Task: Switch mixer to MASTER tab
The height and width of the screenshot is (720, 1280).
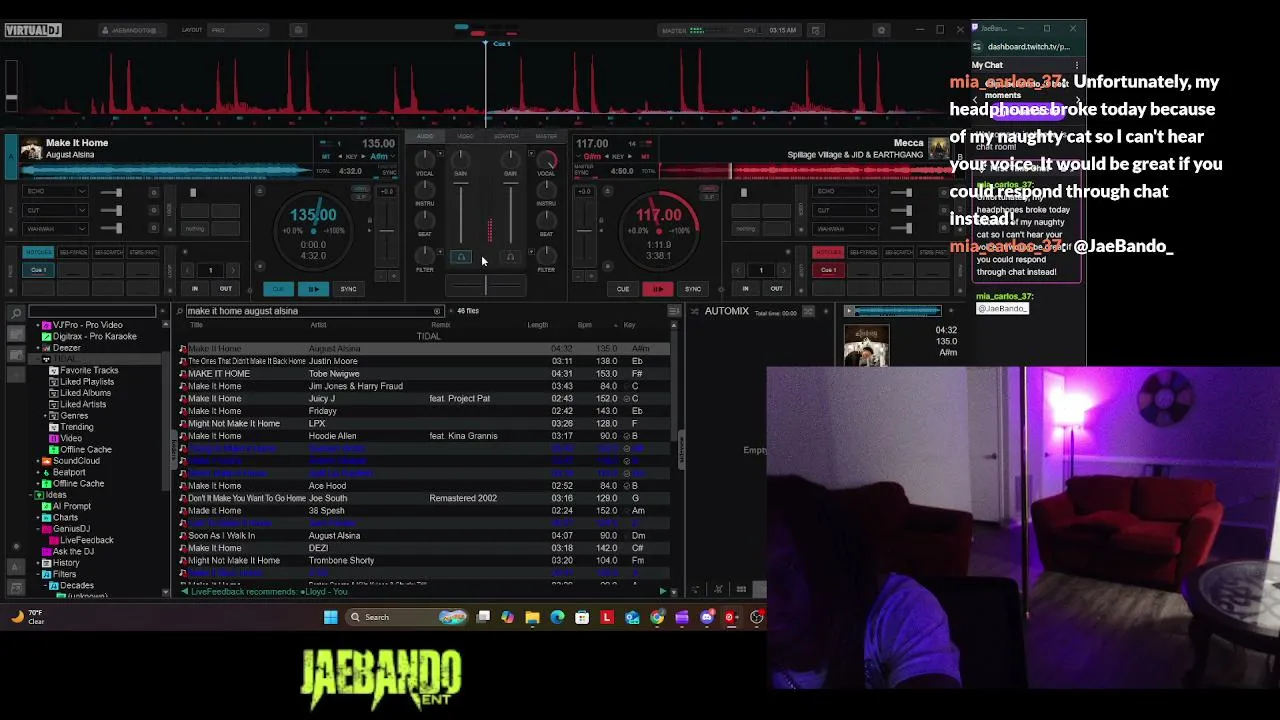Action: [x=546, y=136]
